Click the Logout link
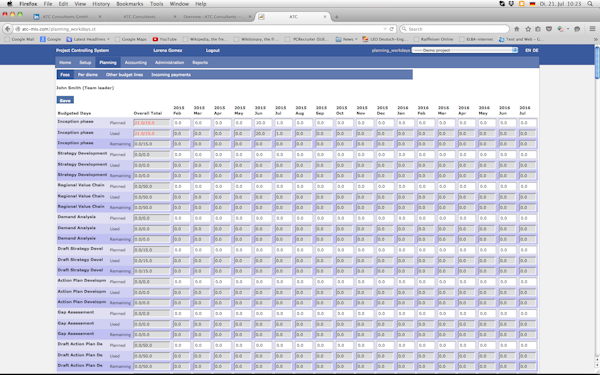The height and width of the screenshot is (375, 600). [213, 50]
